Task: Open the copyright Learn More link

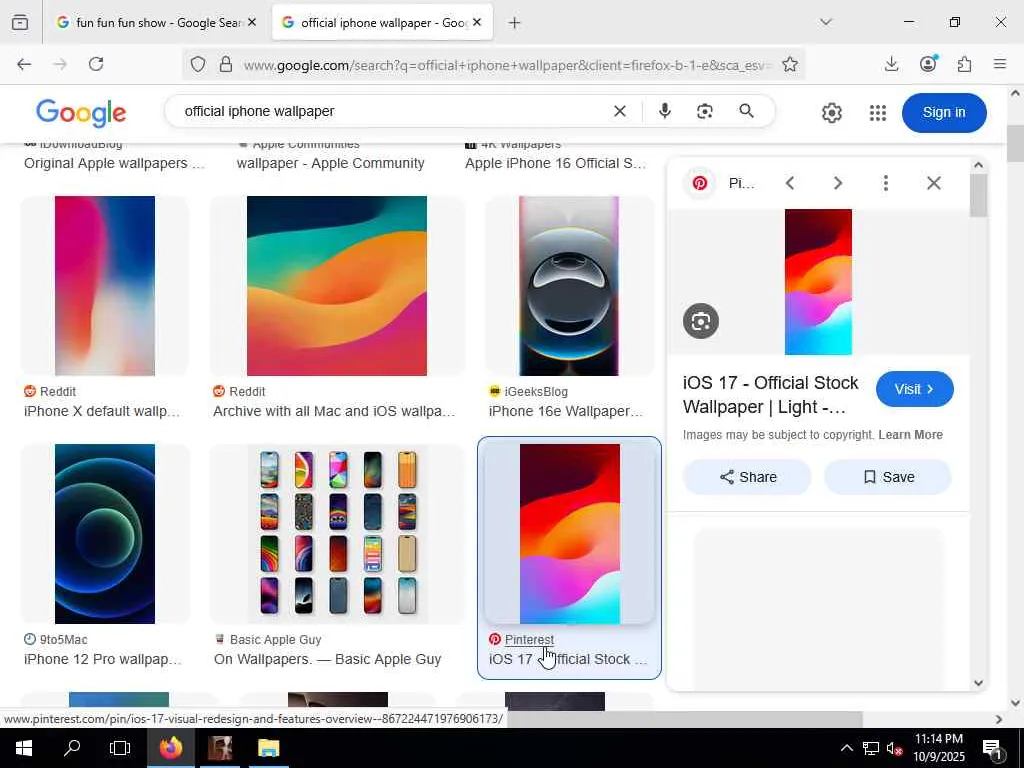Action: [910, 435]
